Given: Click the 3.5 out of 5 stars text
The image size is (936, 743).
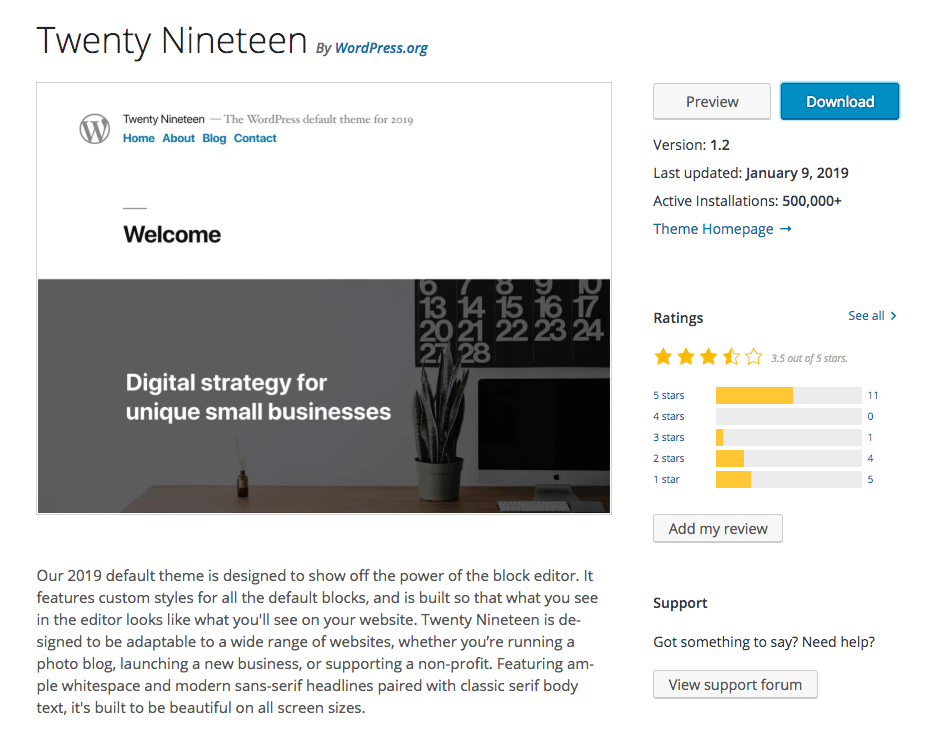Looking at the screenshot, I should (809, 359).
